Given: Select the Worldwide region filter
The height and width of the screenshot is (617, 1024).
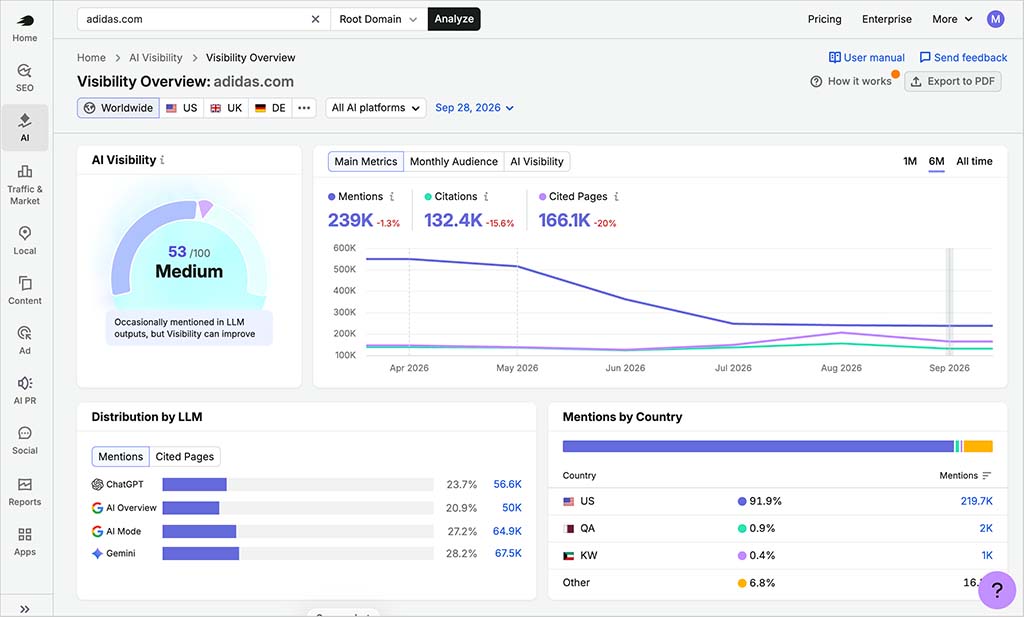Looking at the screenshot, I should click(x=118, y=108).
